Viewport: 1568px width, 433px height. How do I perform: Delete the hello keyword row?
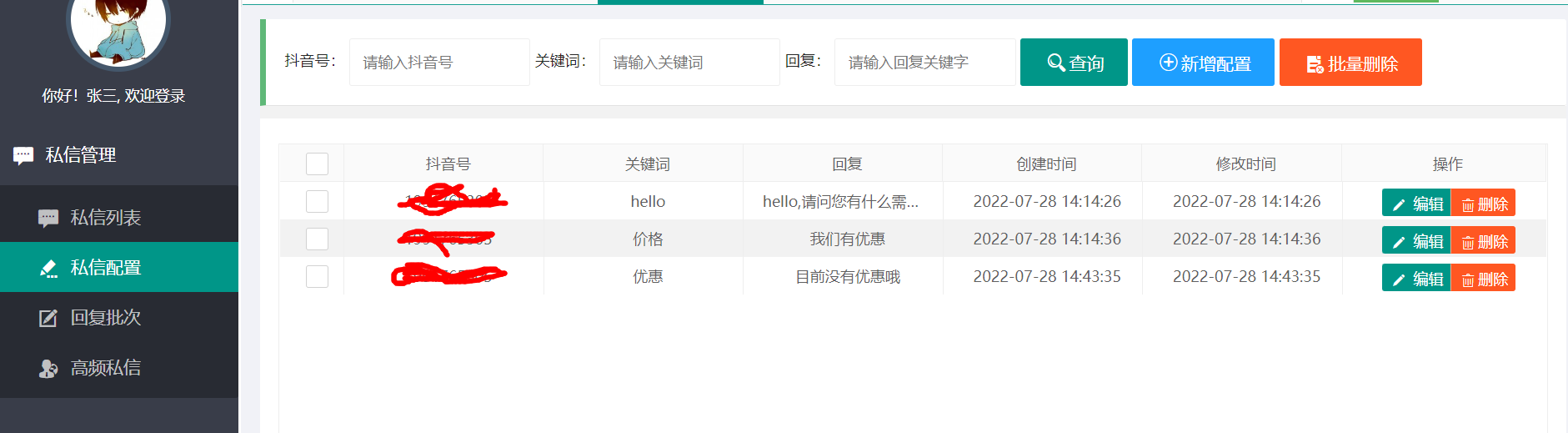pyautogui.click(x=1483, y=203)
